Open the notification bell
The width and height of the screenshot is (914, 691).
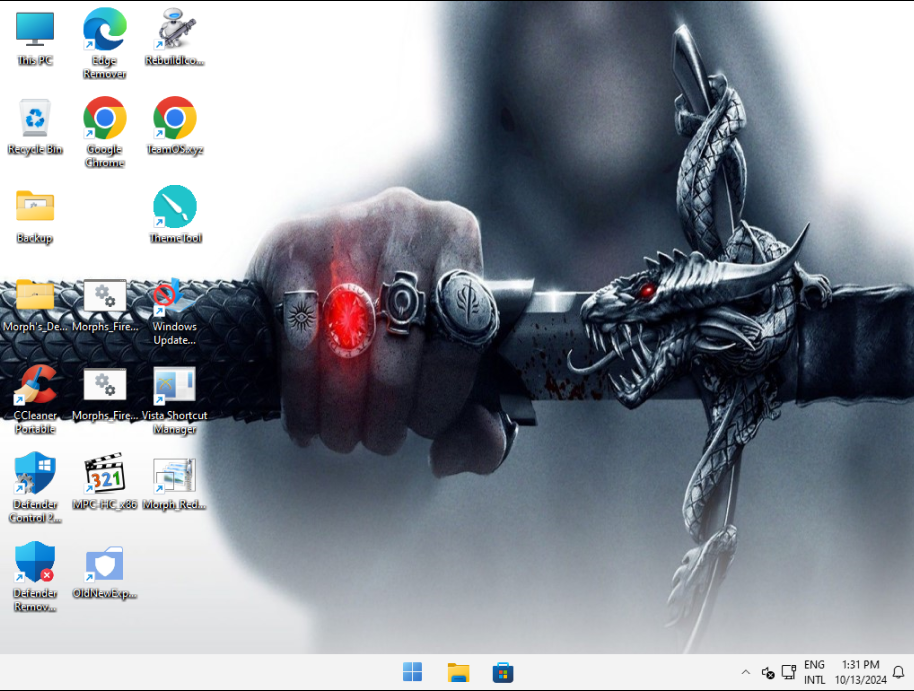tap(899, 672)
